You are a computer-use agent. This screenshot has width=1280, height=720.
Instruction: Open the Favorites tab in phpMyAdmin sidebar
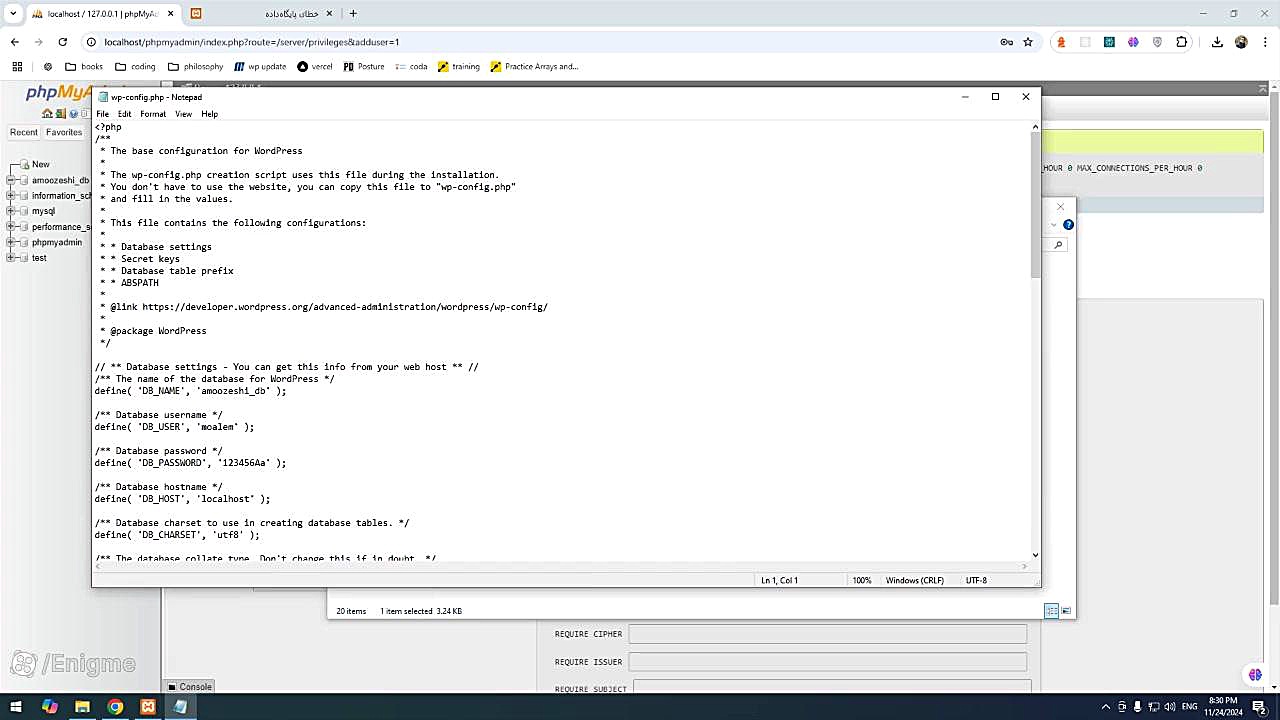[64, 132]
